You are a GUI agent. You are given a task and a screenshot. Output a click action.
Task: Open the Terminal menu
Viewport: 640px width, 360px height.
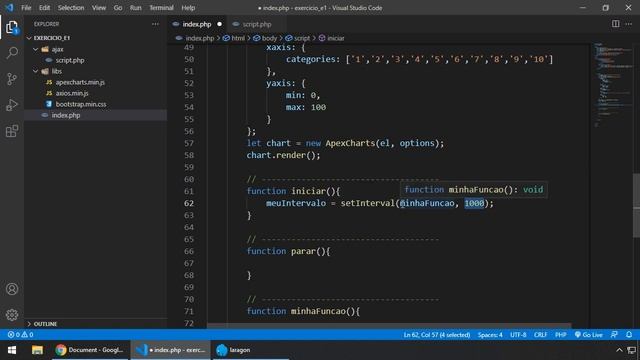161,8
